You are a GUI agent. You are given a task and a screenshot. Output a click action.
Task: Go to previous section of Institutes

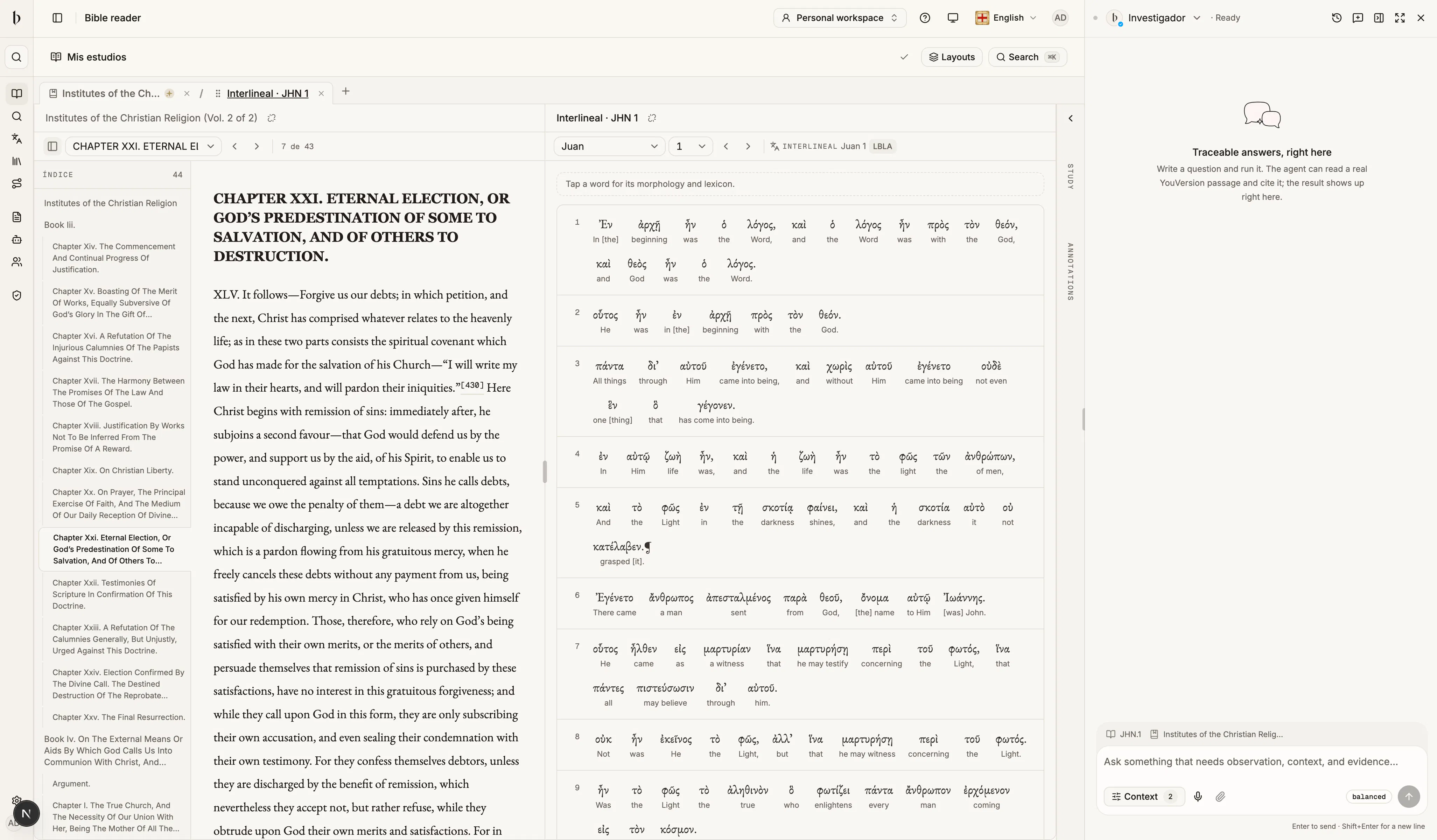click(235, 147)
